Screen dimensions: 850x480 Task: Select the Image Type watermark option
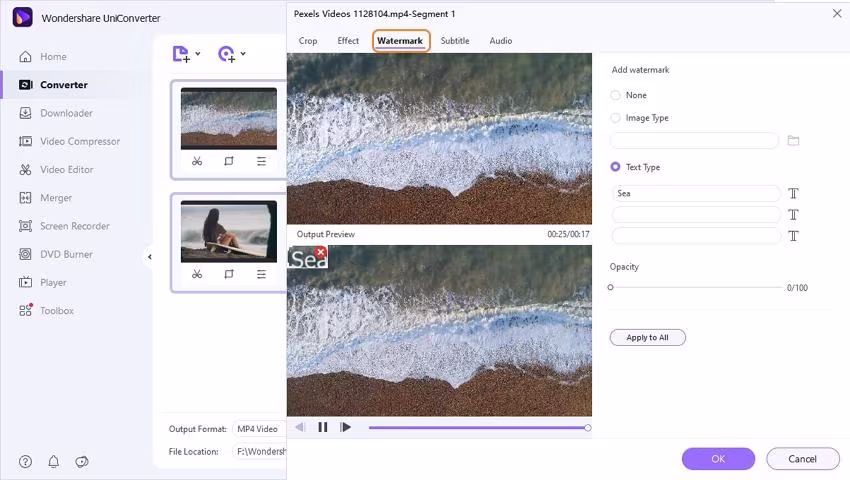pos(615,118)
